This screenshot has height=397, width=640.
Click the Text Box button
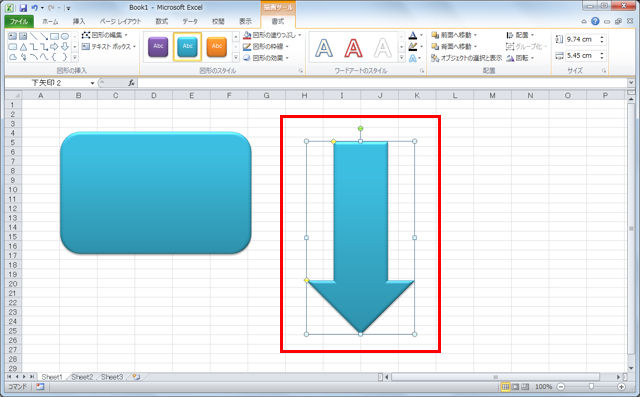pyautogui.click(x=109, y=47)
